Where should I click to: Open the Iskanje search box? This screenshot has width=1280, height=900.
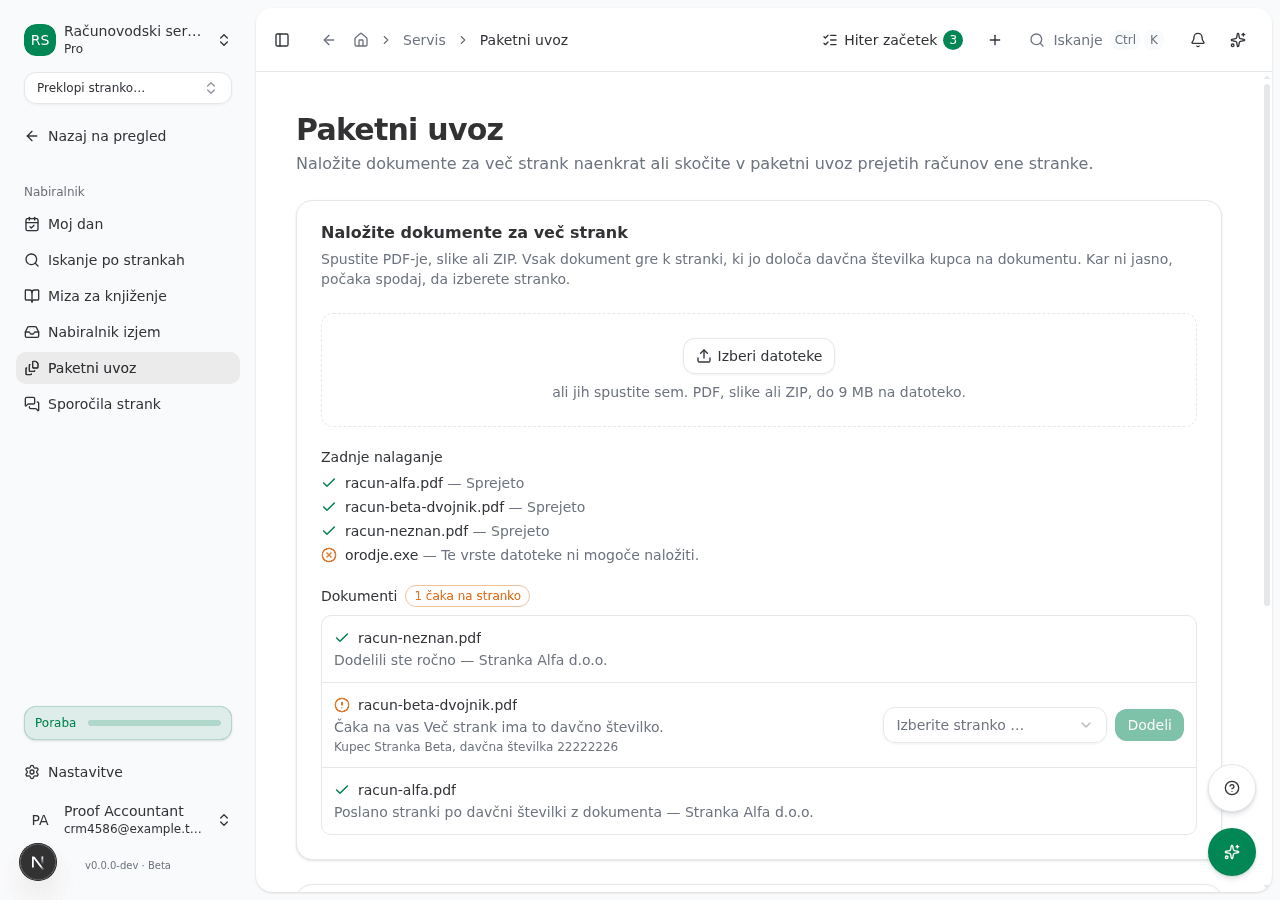1096,40
